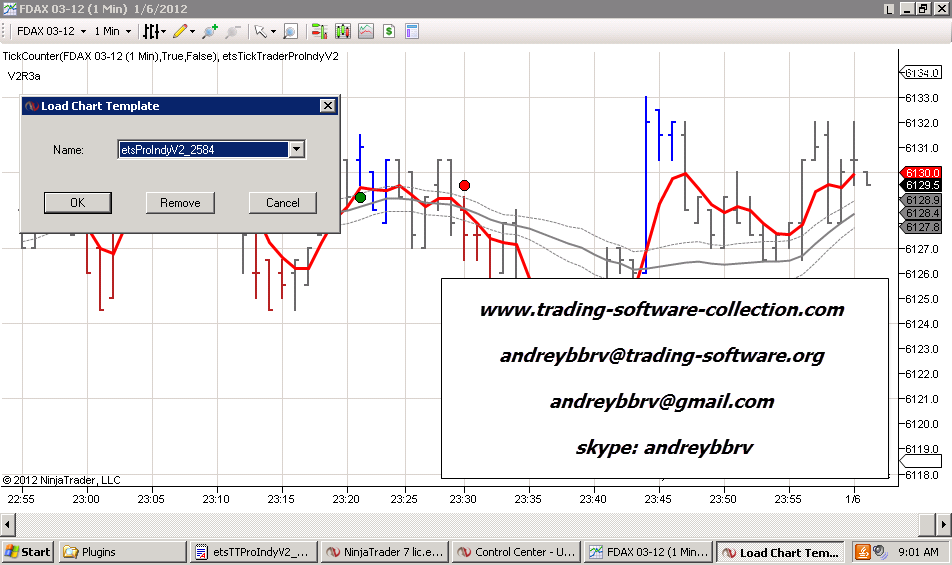Open the chart properties icon

pos(411,31)
